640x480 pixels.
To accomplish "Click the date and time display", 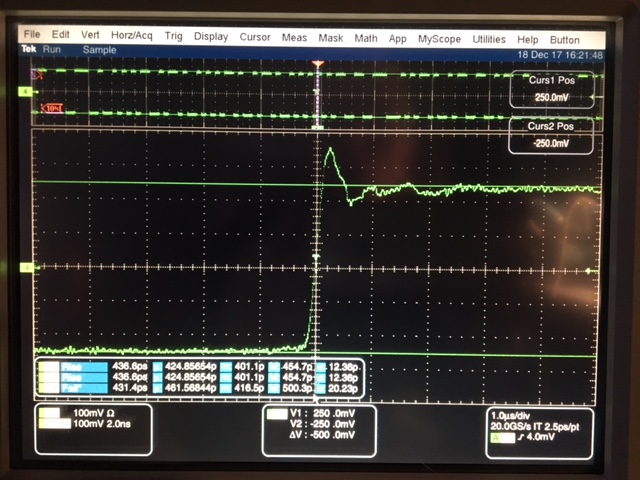I will click(560, 55).
